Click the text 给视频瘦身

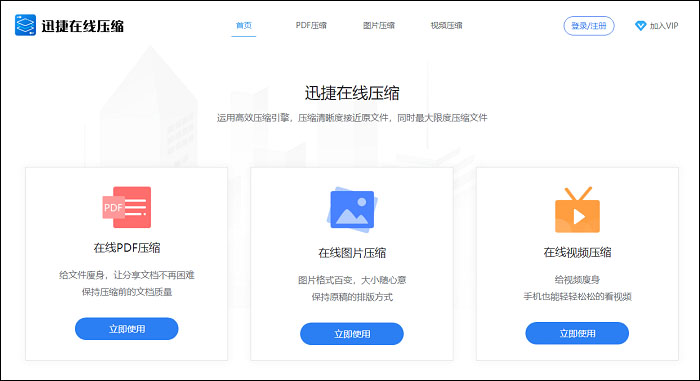click(x=577, y=280)
